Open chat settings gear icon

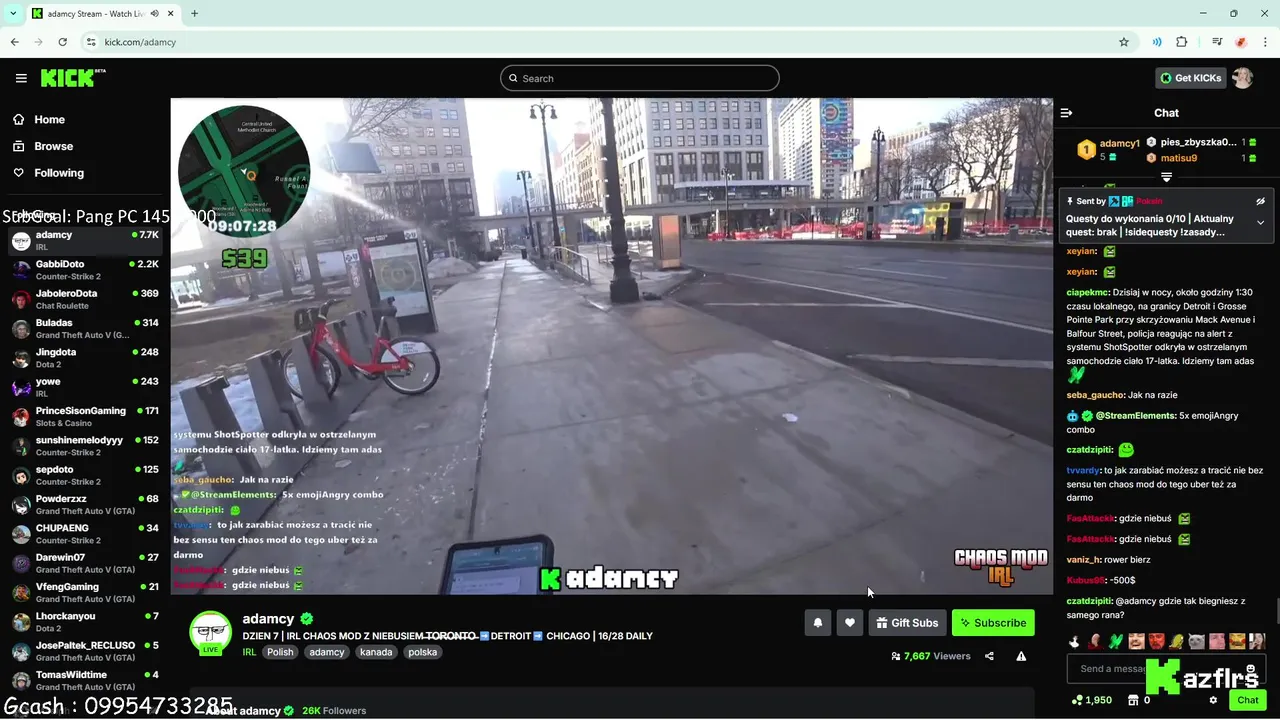pyautogui.click(x=1213, y=700)
